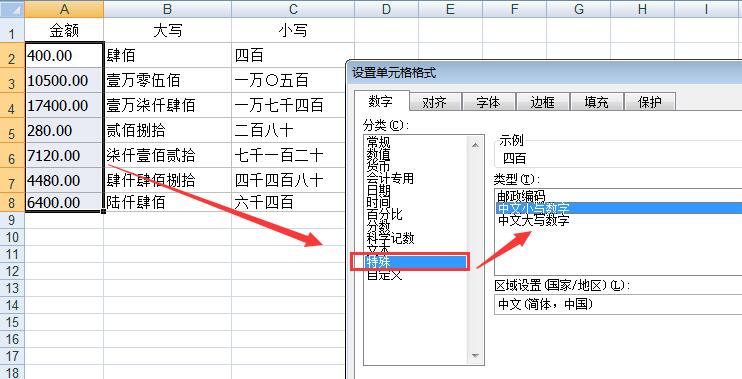Viewport: 742px width, 379px height.
Task: Click cell containing 陆仟肆佰
Action: coord(168,203)
